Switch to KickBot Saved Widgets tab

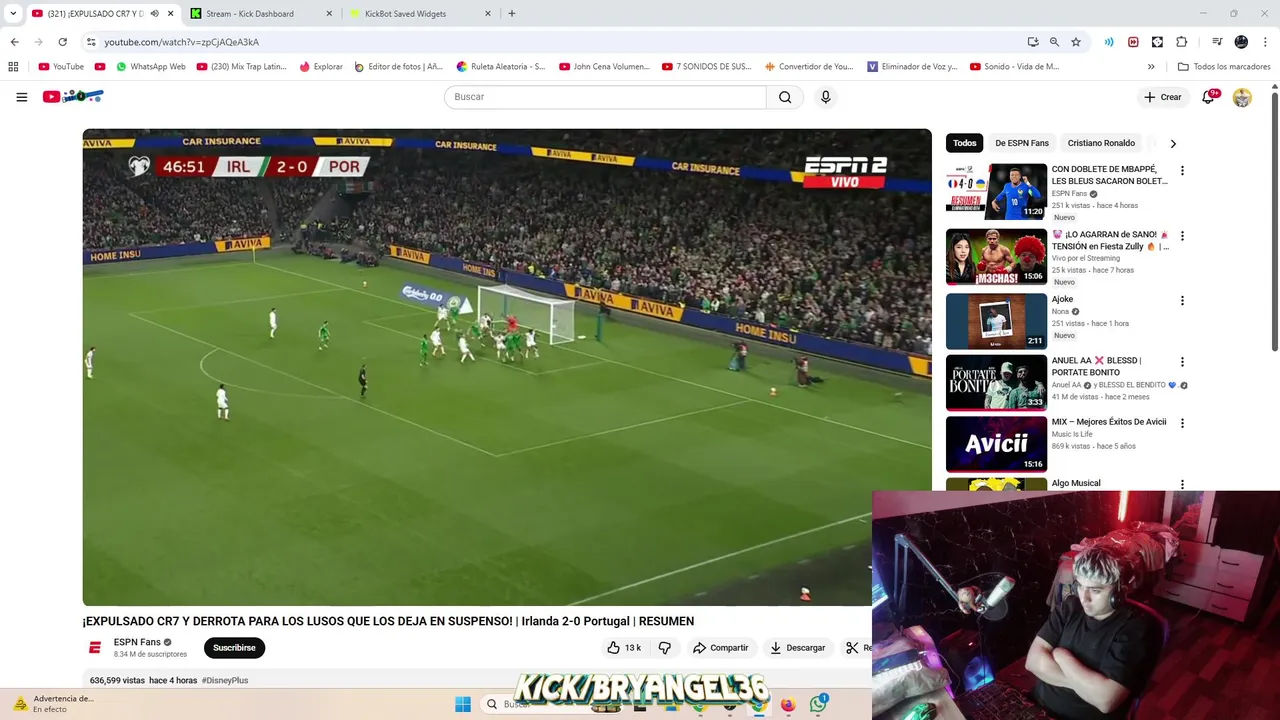point(421,14)
